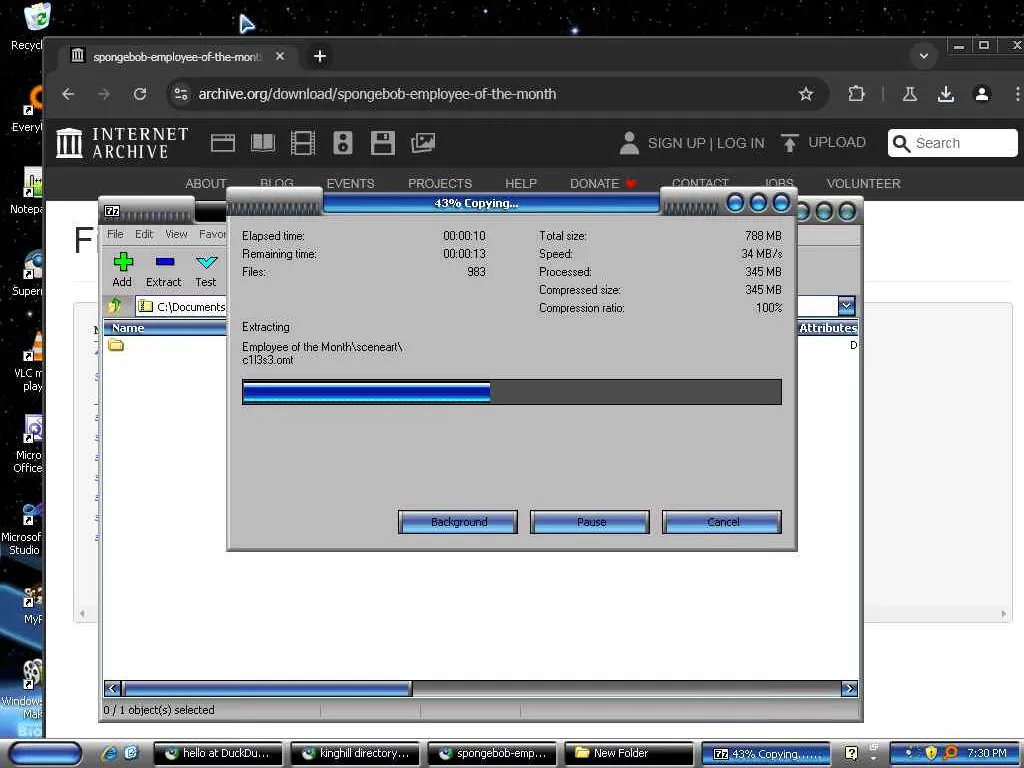Switch to 43% Copying taskbar item
Image resolution: width=1024 pixels, height=768 pixels.
[x=765, y=754]
